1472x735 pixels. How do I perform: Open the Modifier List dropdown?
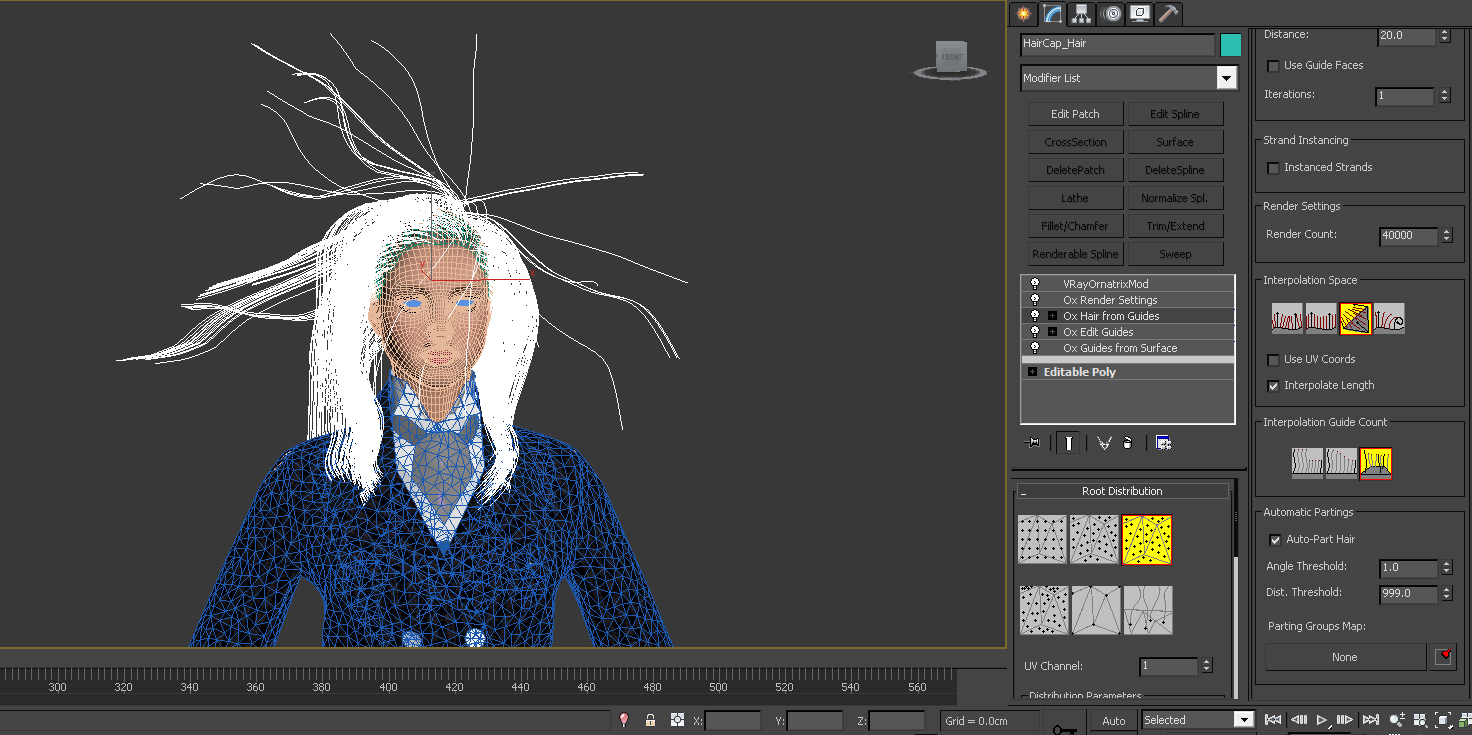click(1226, 78)
